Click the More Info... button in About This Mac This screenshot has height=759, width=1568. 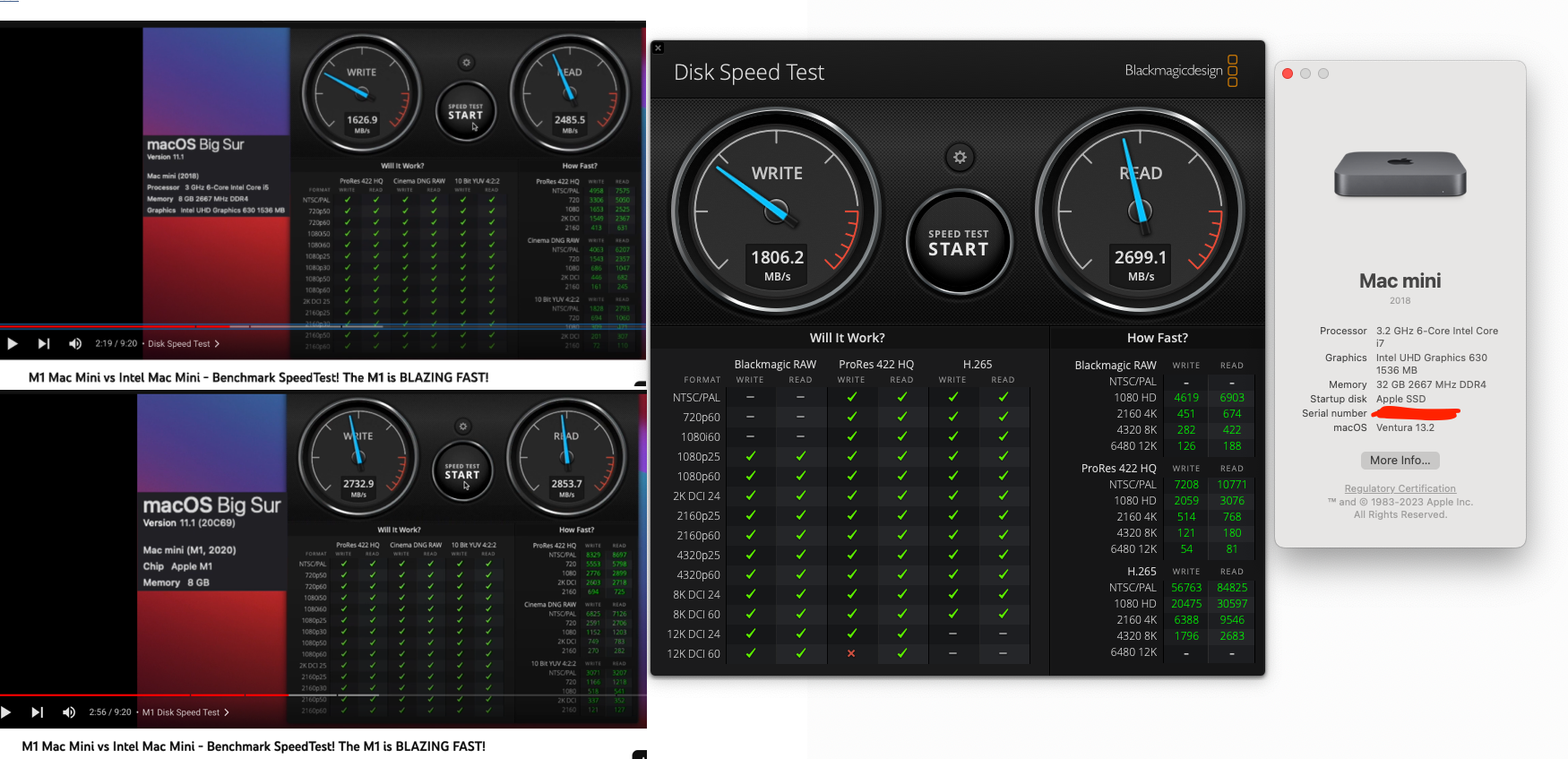pyautogui.click(x=1400, y=460)
